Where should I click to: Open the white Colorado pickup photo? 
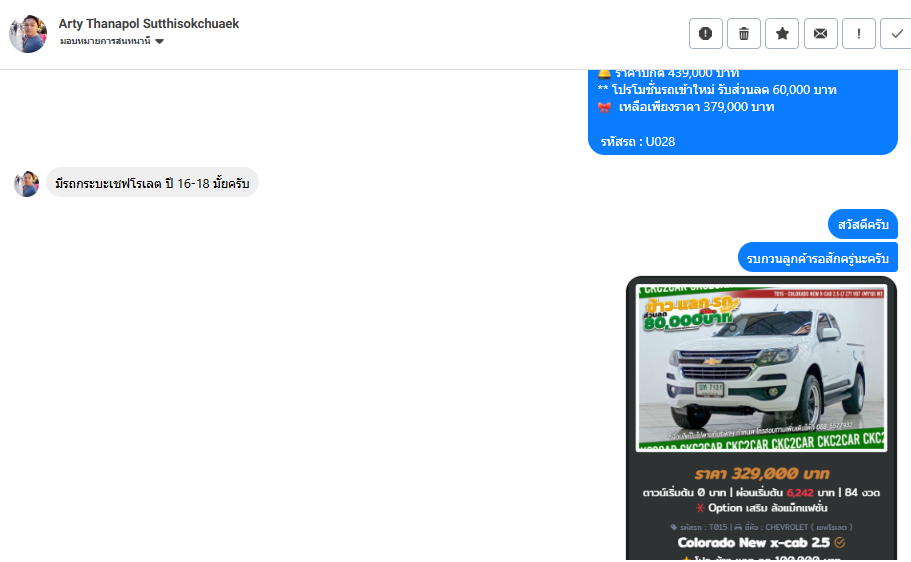pyautogui.click(x=761, y=368)
